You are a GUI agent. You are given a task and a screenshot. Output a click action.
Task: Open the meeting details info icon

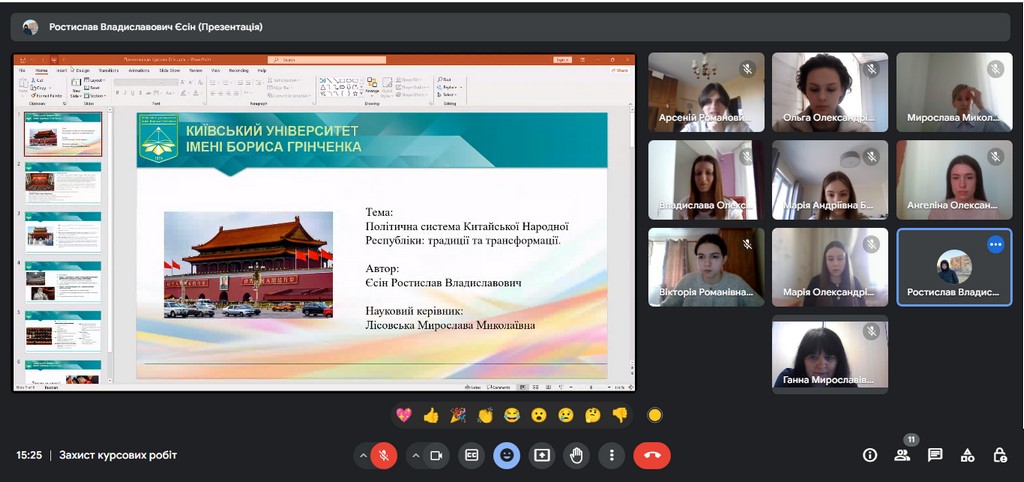click(870, 455)
